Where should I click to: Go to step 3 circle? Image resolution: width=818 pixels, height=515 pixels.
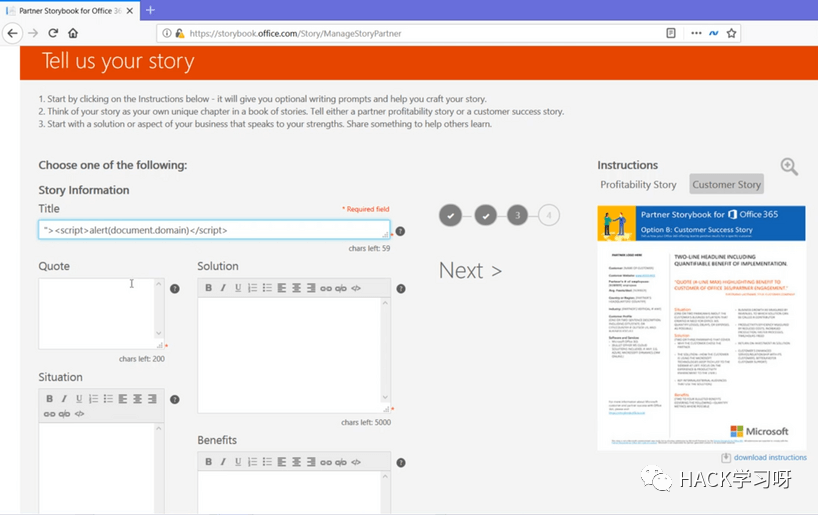click(x=518, y=215)
